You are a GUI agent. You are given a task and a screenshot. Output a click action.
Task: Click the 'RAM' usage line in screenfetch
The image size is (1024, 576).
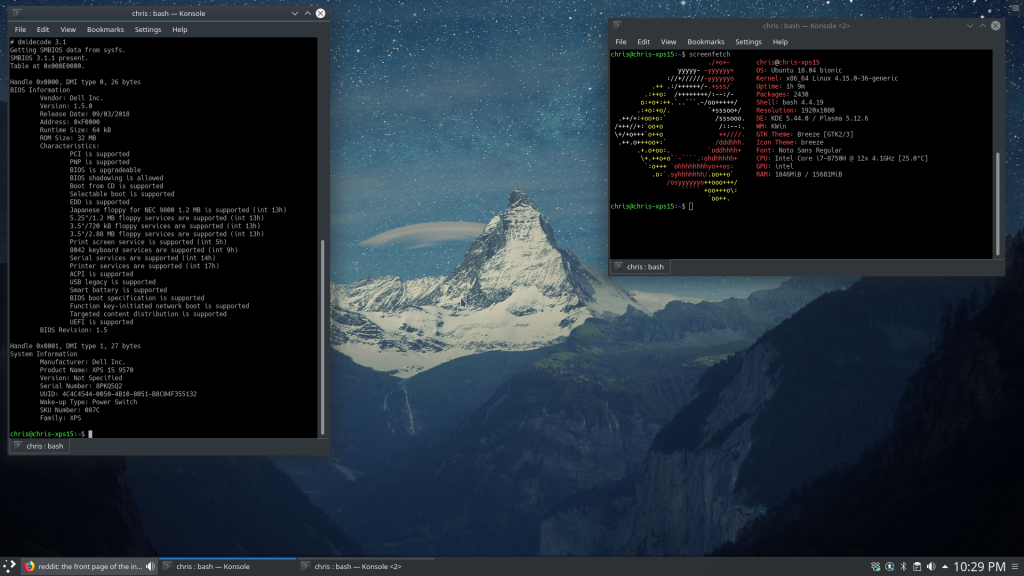[x=799, y=174]
